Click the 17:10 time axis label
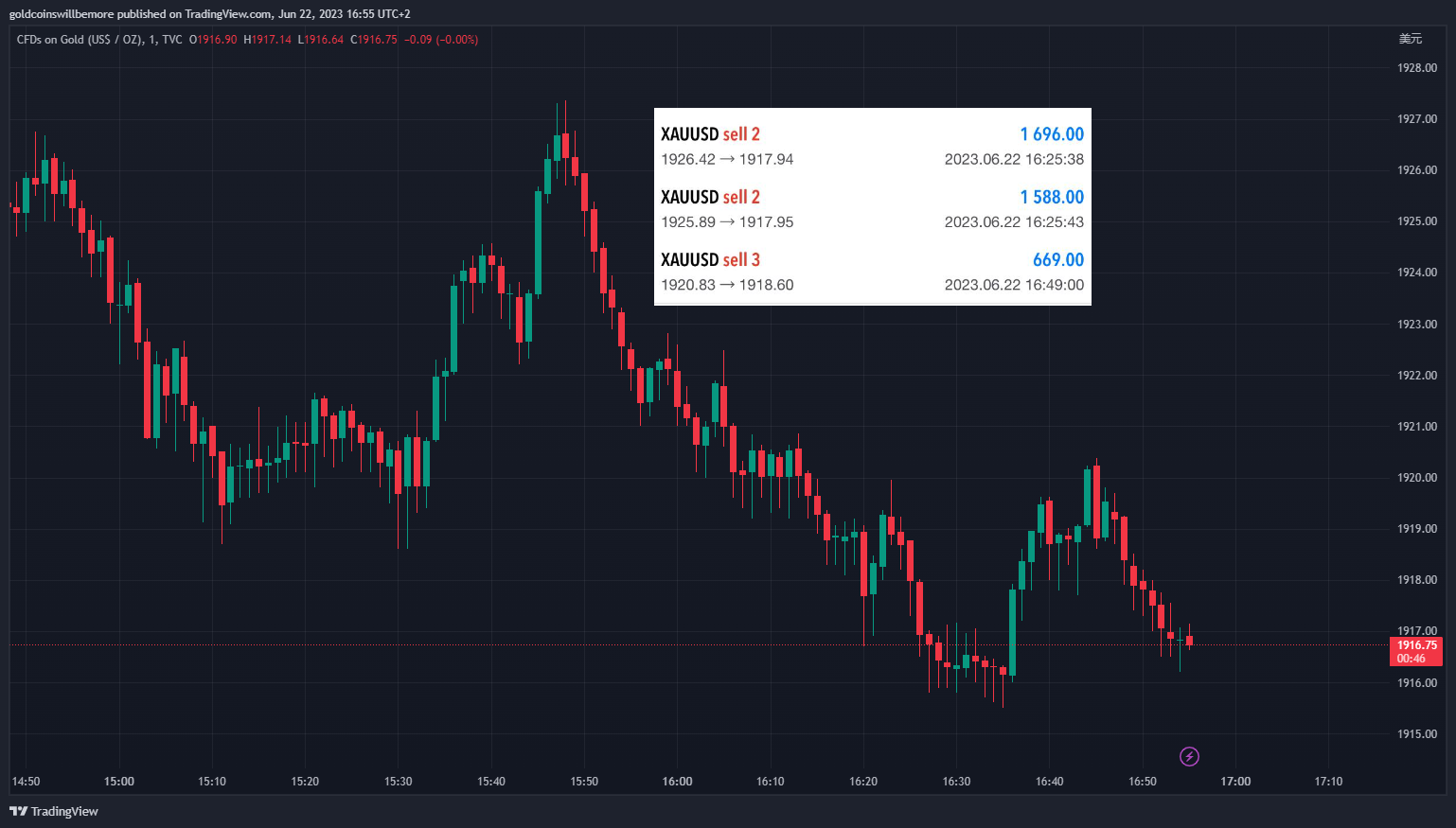 [x=1328, y=781]
